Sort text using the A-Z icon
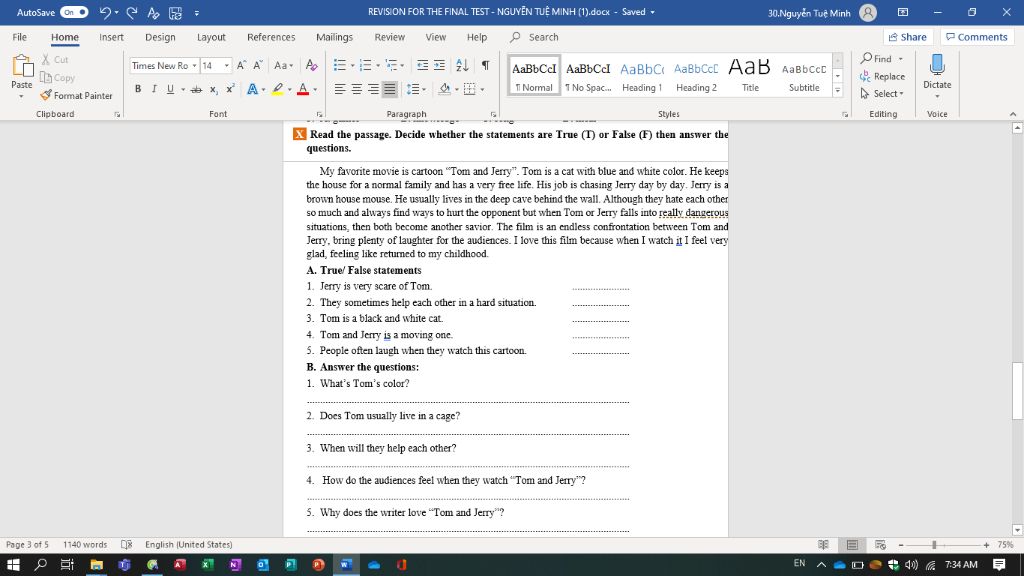The height and width of the screenshot is (576, 1024). point(462,65)
